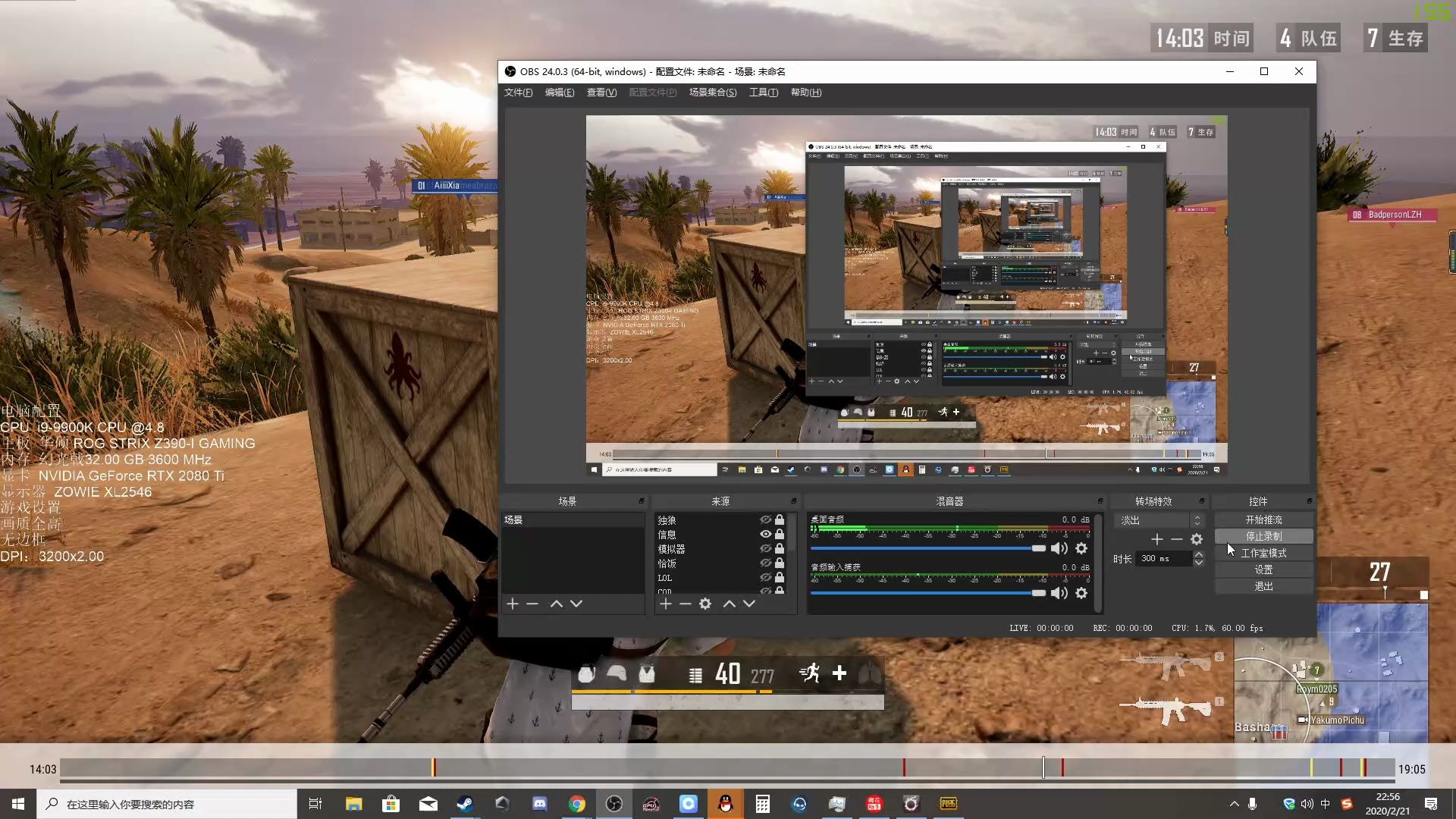Screen dimensions: 1456x819
Task: Remove the scene transition with minus icon
Action: (x=1177, y=539)
